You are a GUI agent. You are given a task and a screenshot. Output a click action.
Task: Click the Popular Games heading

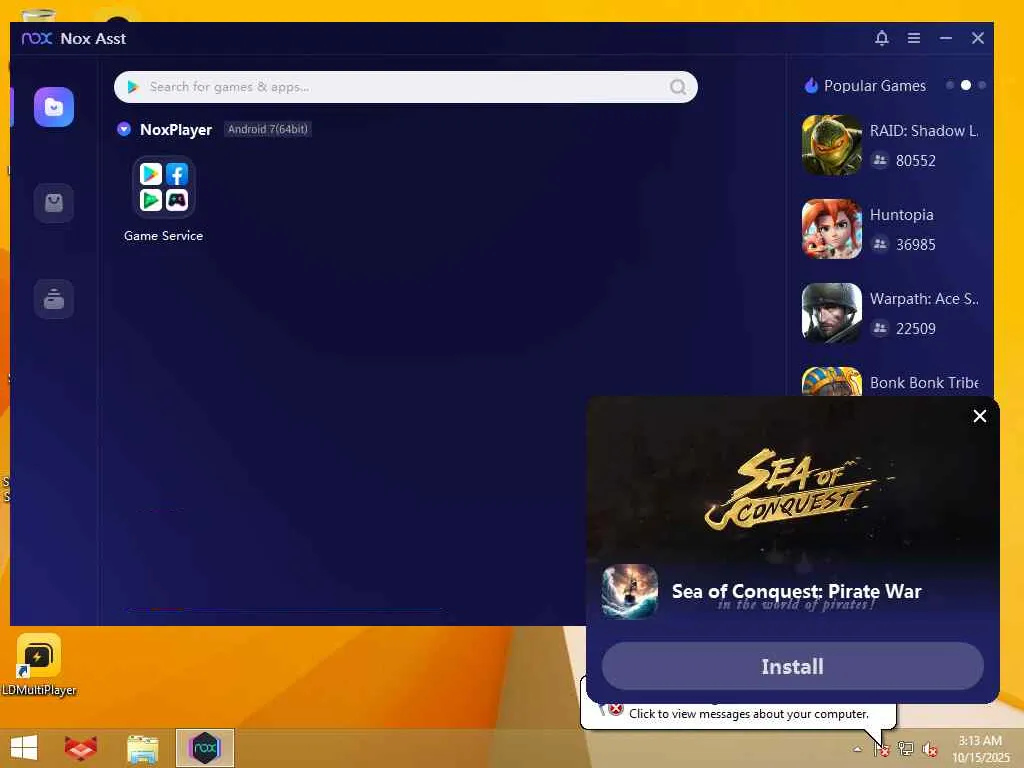pyautogui.click(x=874, y=86)
